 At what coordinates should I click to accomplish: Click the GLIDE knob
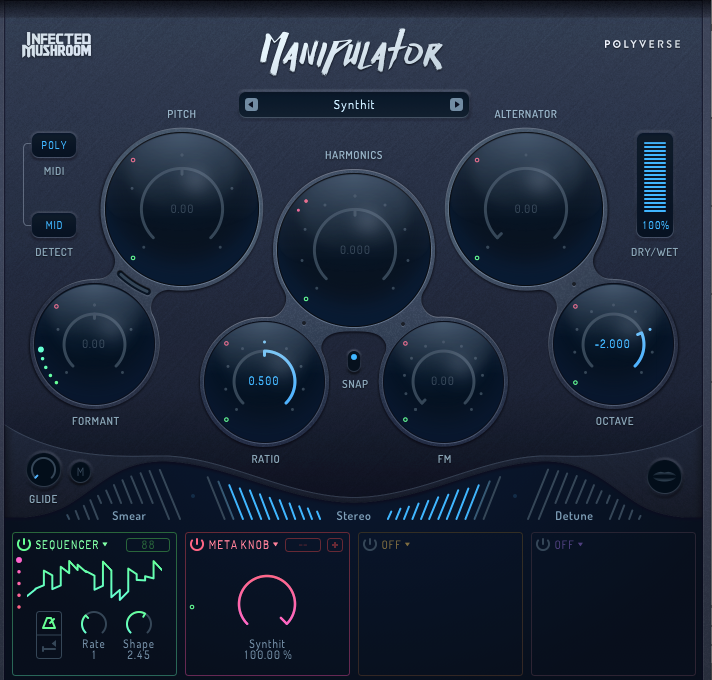(44, 469)
